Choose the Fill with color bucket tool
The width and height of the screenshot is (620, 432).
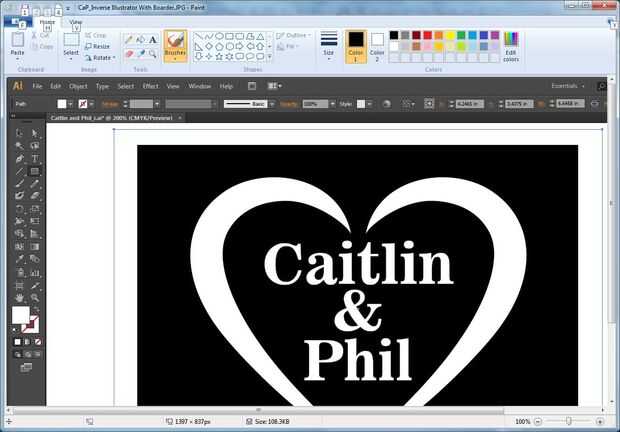click(140, 40)
